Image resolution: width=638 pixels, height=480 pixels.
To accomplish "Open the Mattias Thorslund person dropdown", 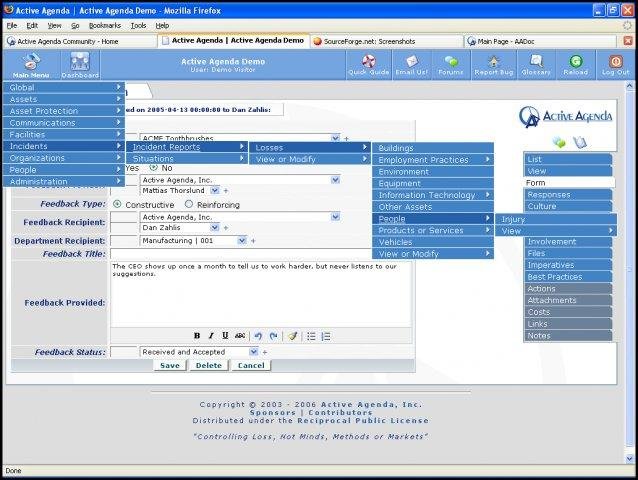I will (x=214, y=190).
